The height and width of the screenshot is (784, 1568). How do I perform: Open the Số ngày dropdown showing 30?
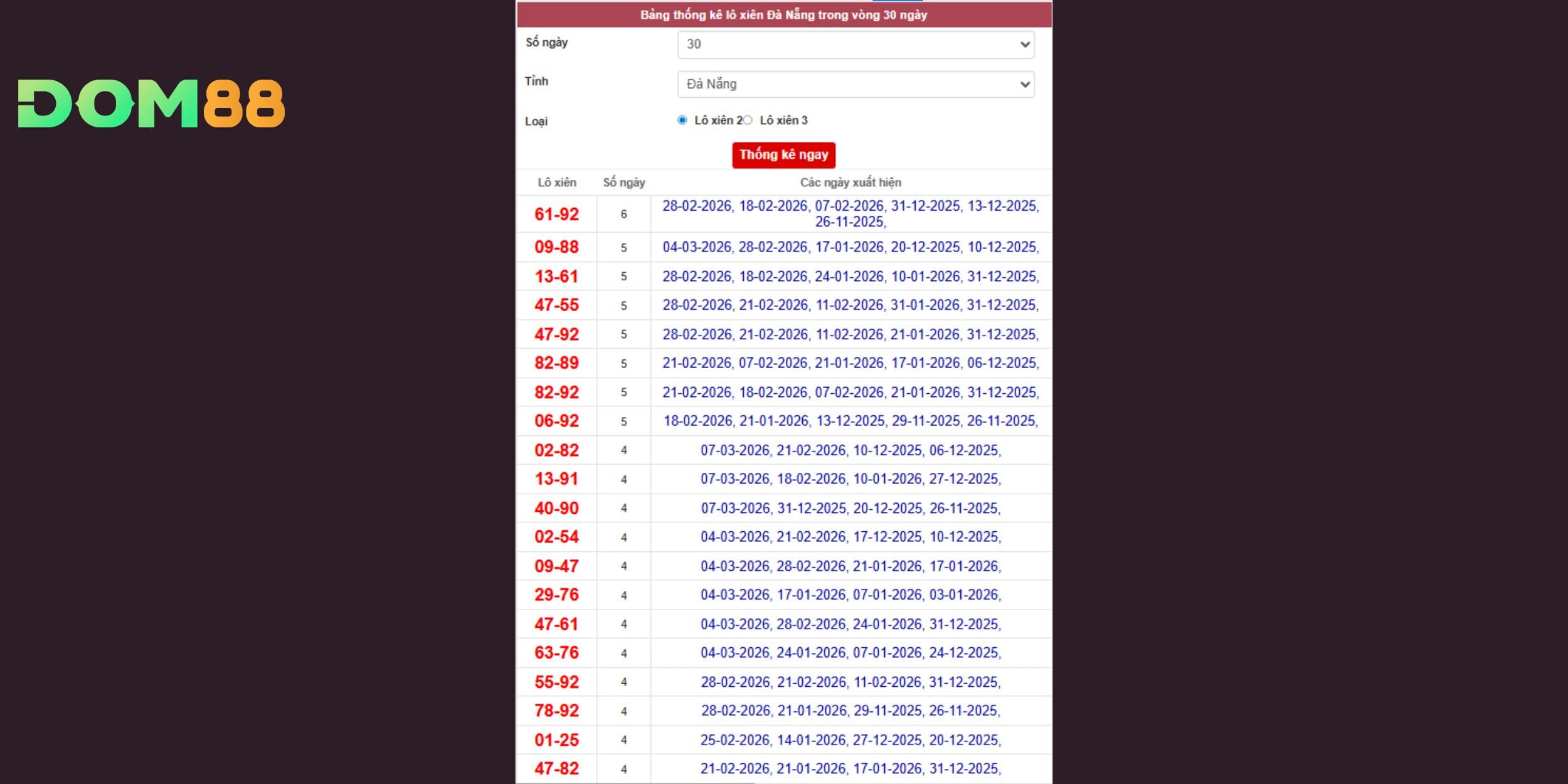point(856,45)
